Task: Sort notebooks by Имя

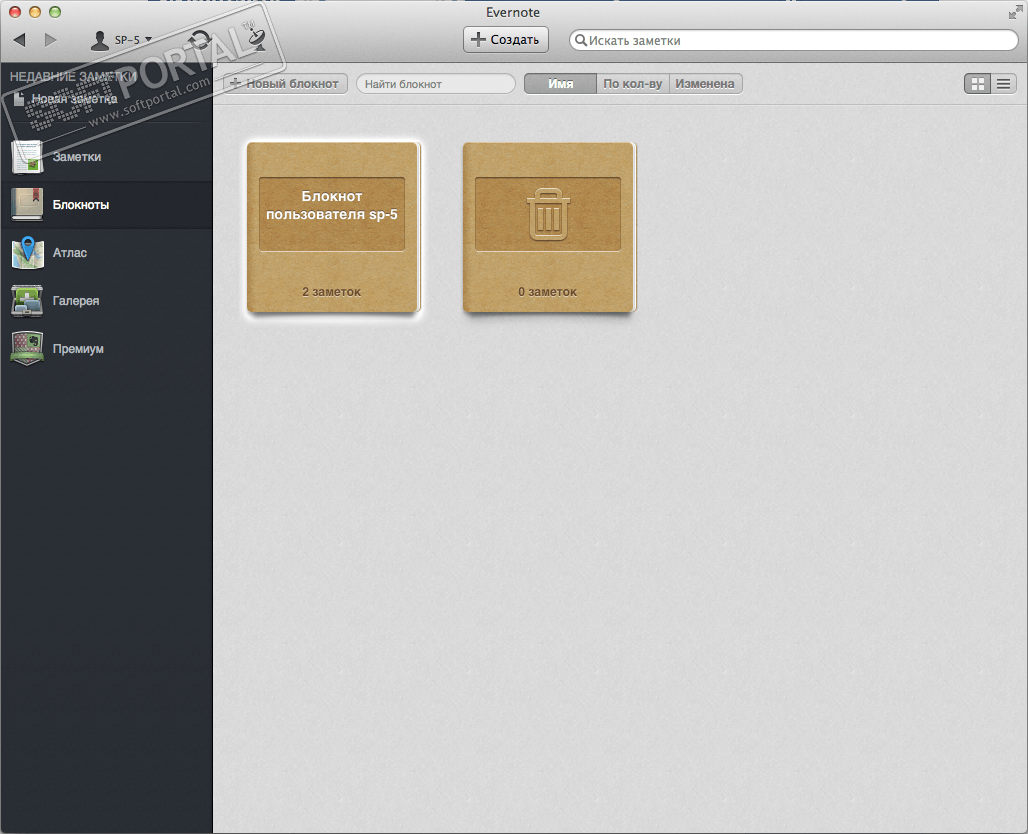Action: point(561,83)
